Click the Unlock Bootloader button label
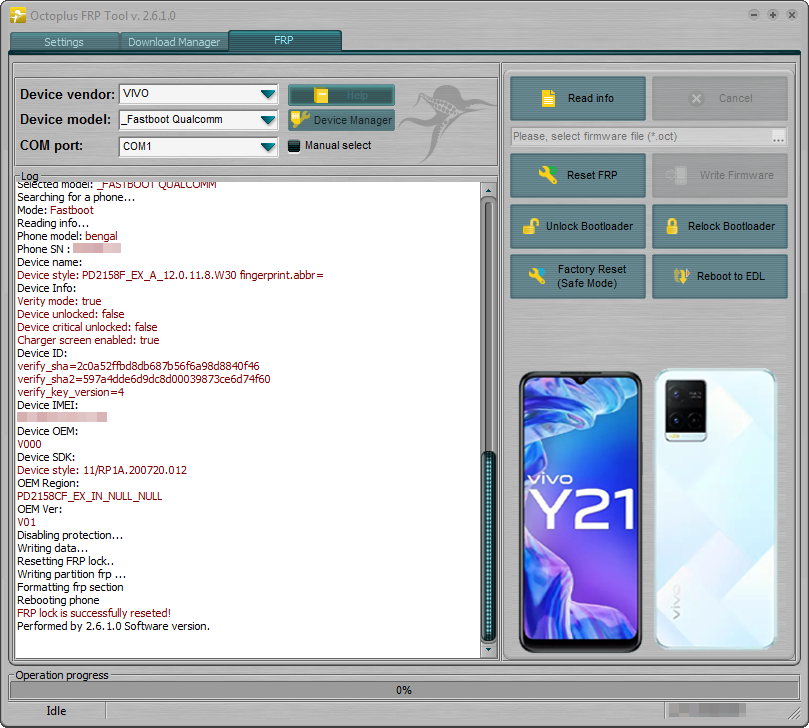This screenshot has height=728, width=809. (589, 226)
